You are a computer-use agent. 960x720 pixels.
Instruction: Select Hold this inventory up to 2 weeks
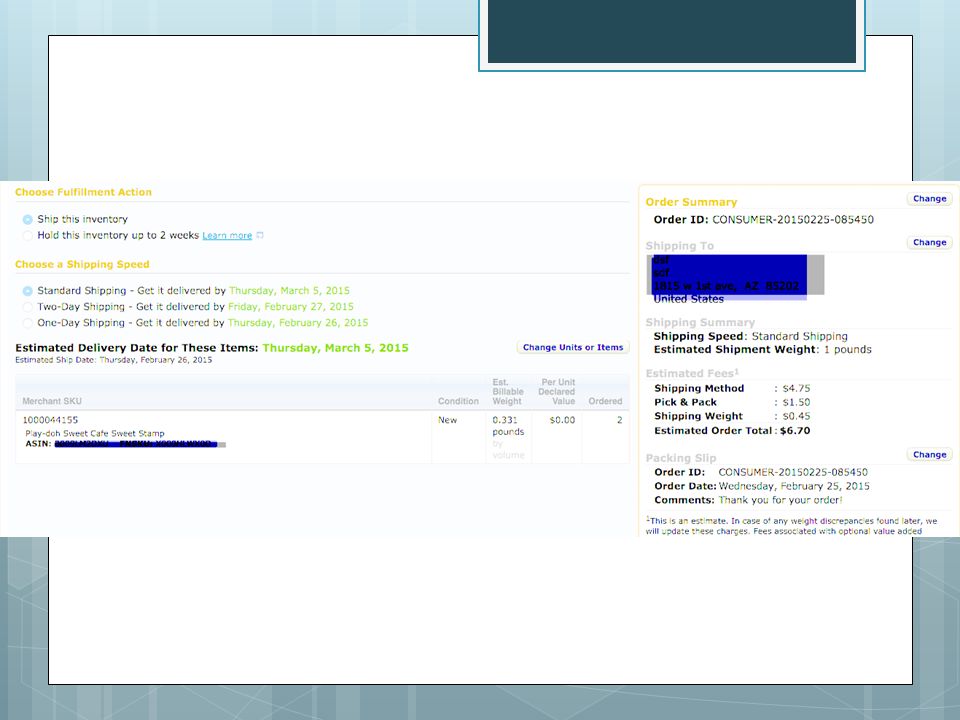[28, 236]
